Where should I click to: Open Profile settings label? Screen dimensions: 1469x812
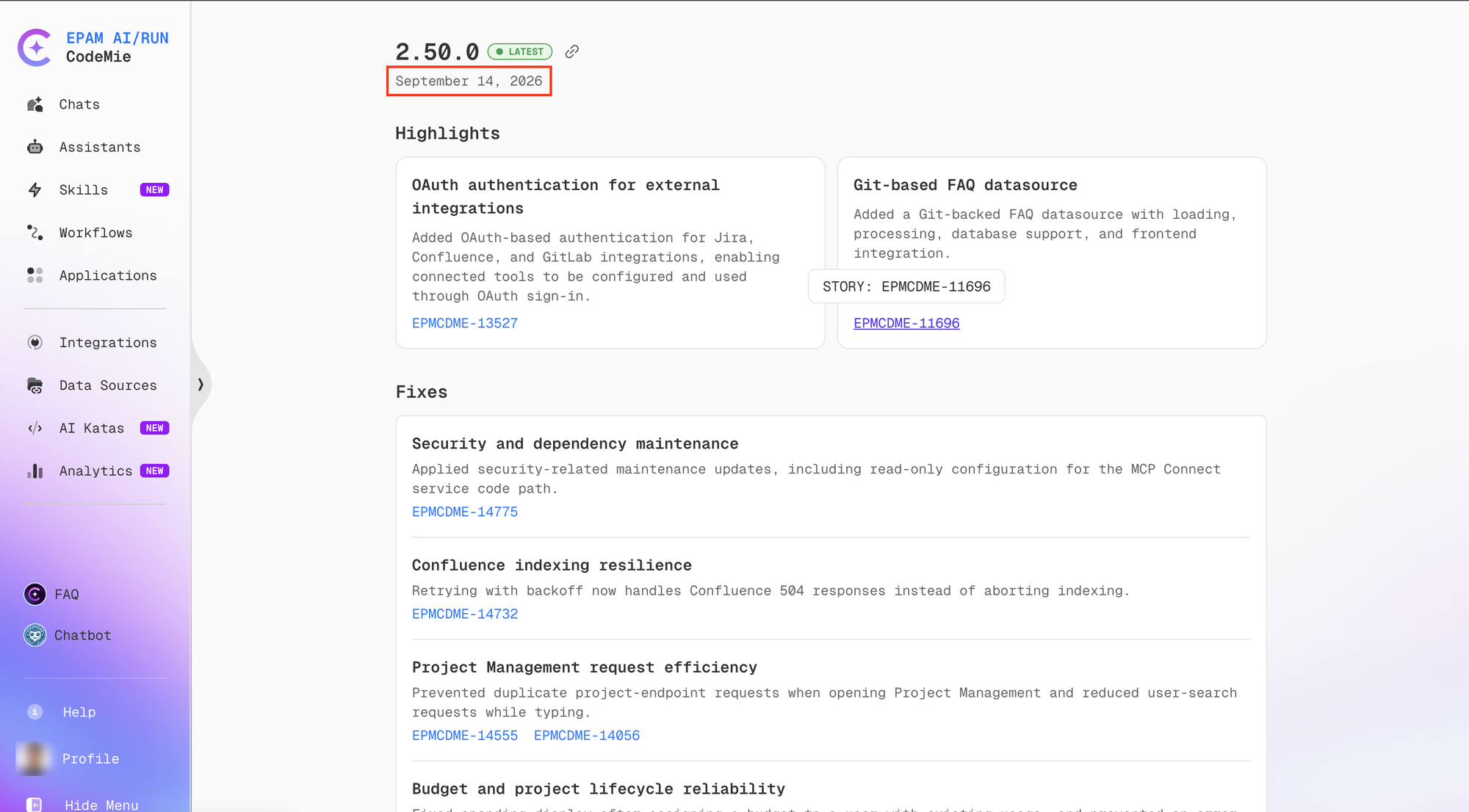coord(90,758)
